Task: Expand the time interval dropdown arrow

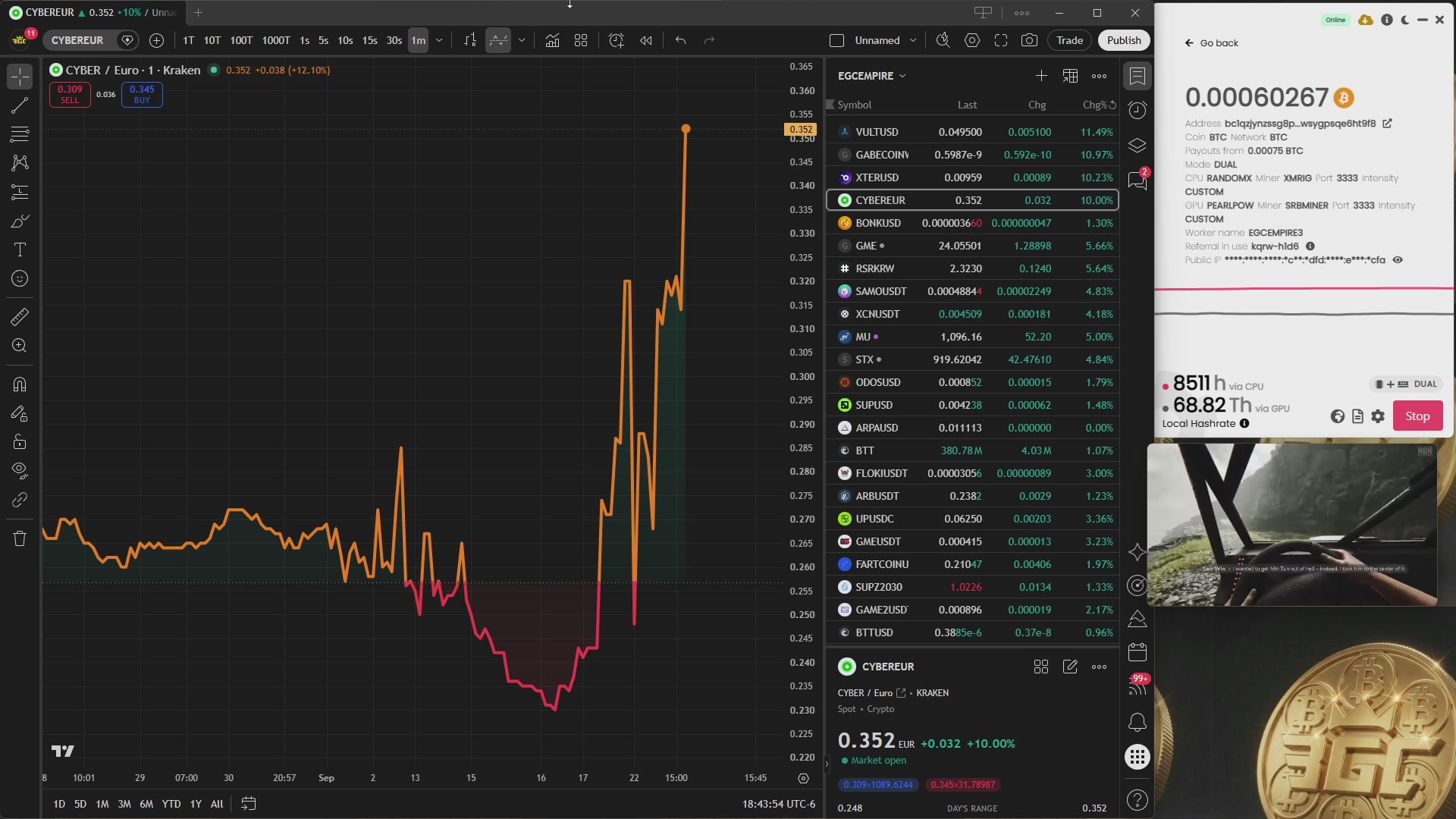Action: tap(439, 40)
